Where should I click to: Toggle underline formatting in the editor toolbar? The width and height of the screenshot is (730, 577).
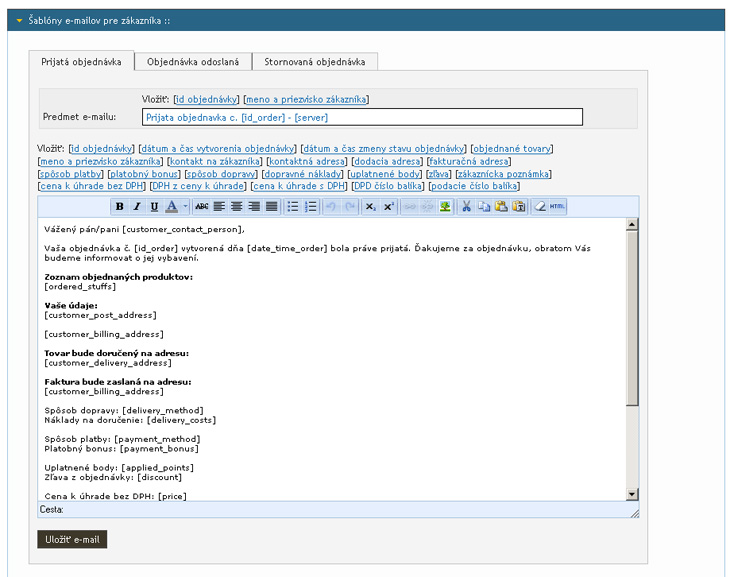coord(154,207)
